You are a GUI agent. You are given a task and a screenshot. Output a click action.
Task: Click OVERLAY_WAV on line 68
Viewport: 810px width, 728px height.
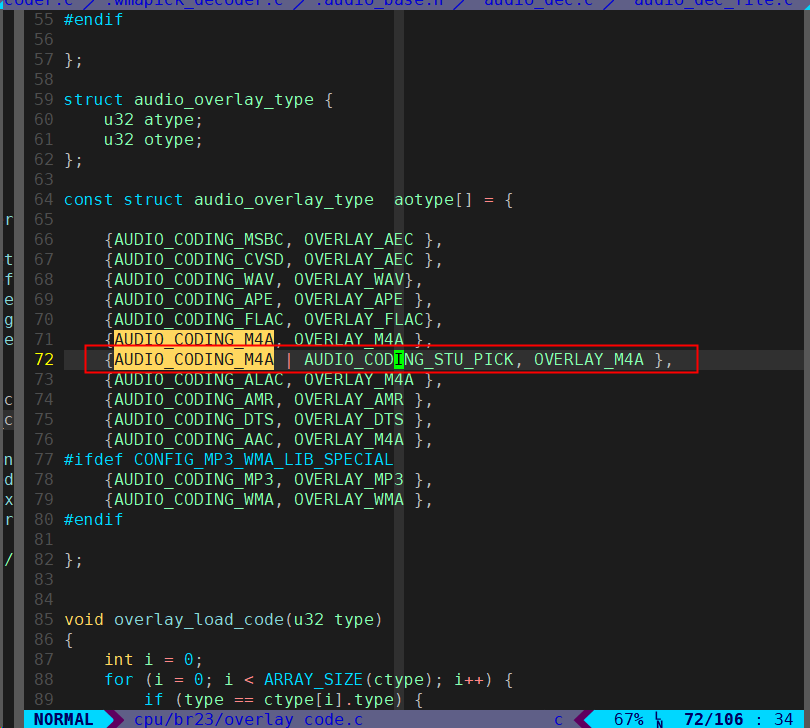point(349,280)
